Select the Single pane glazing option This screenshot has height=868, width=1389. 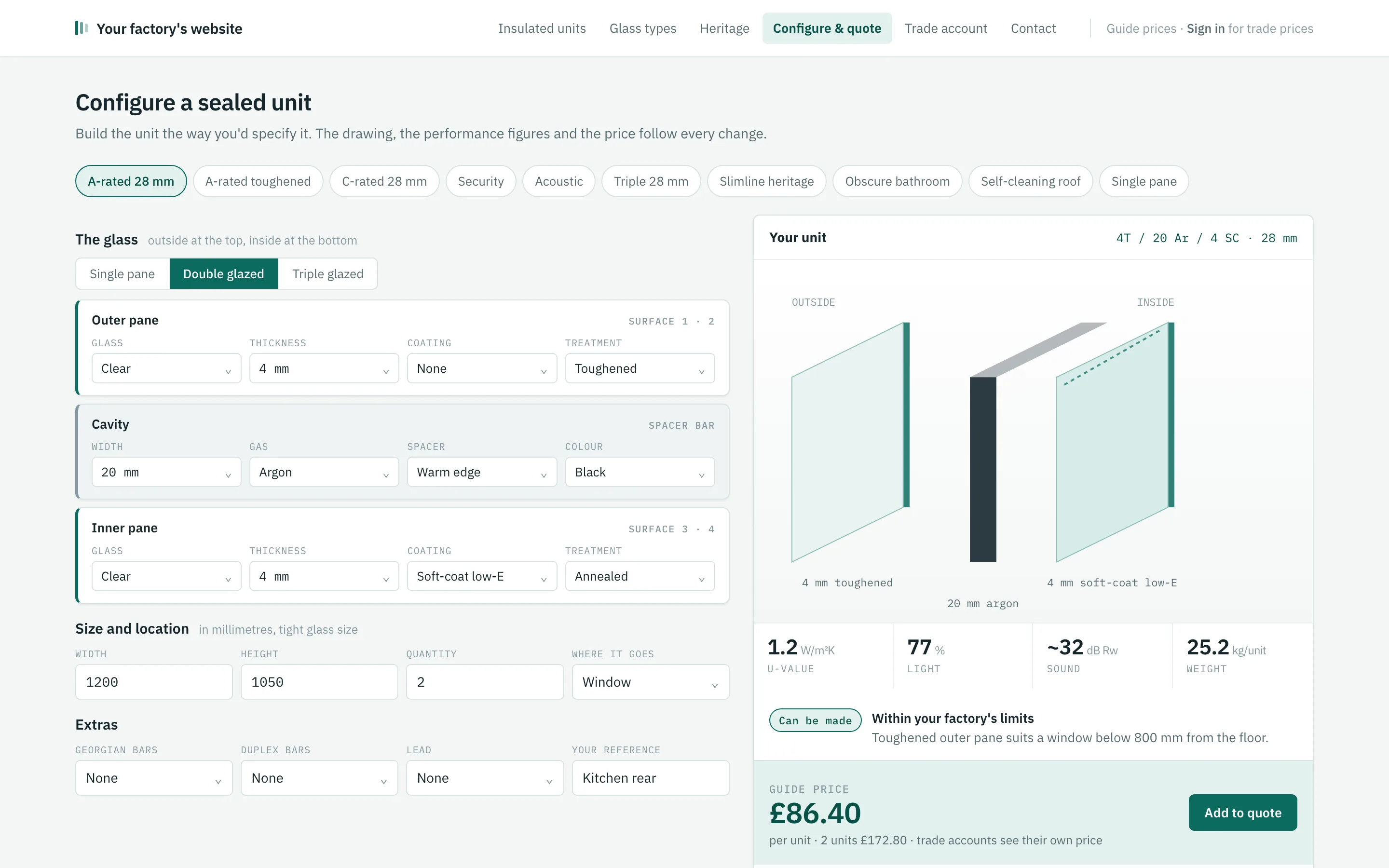(122, 274)
